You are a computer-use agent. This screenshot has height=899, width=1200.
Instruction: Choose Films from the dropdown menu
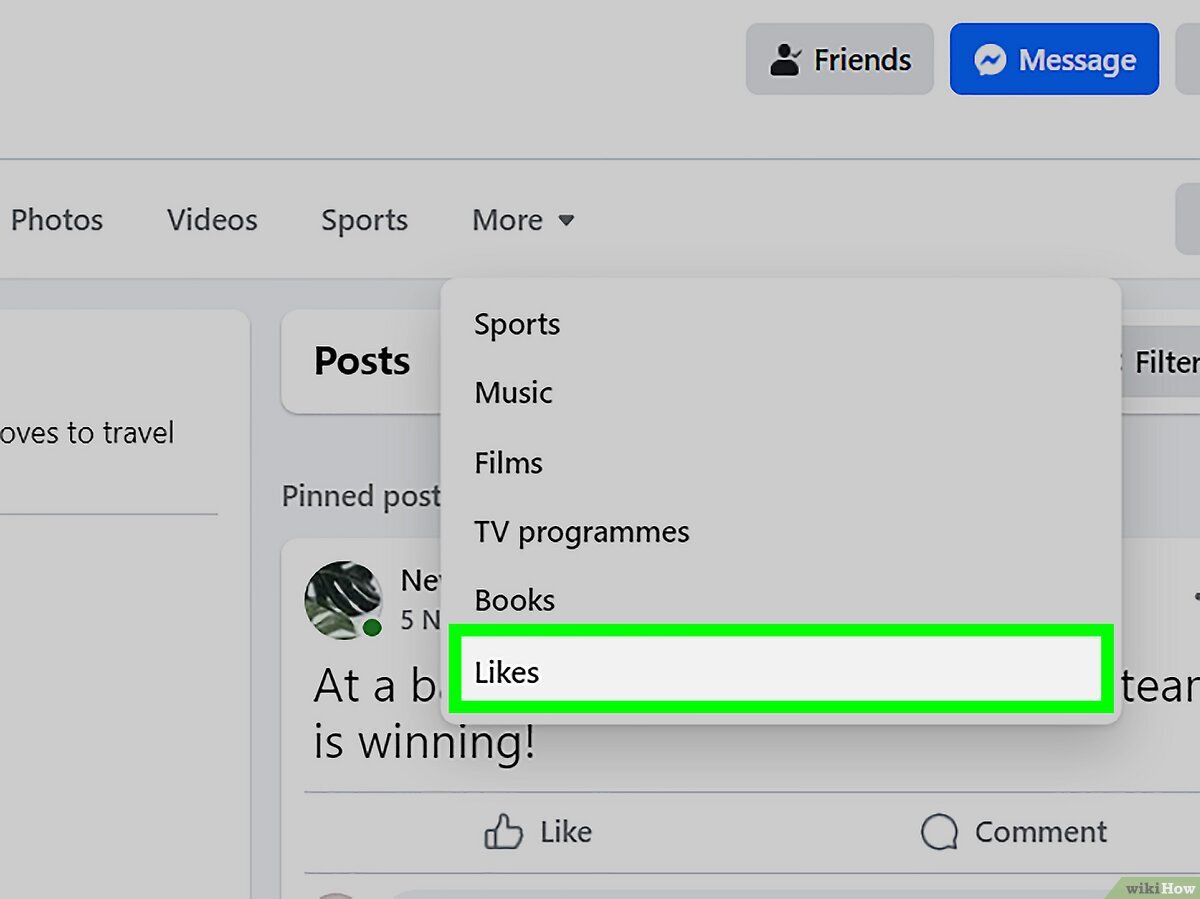[x=509, y=463]
